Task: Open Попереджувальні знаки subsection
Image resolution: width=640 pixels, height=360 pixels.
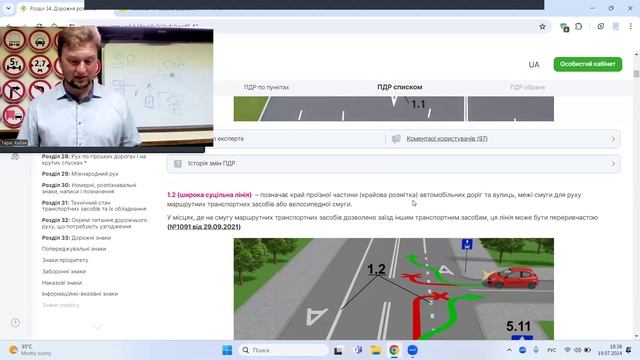Action: coord(74,249)
